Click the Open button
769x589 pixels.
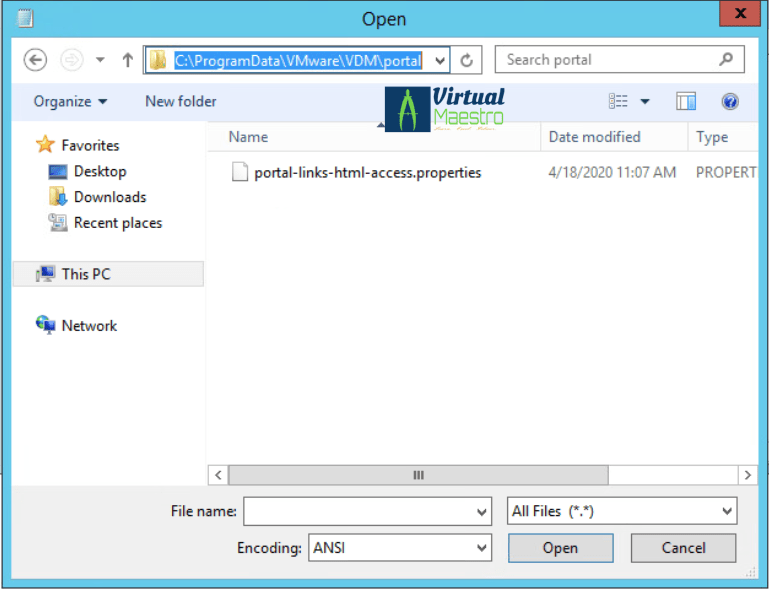(560, 548)
